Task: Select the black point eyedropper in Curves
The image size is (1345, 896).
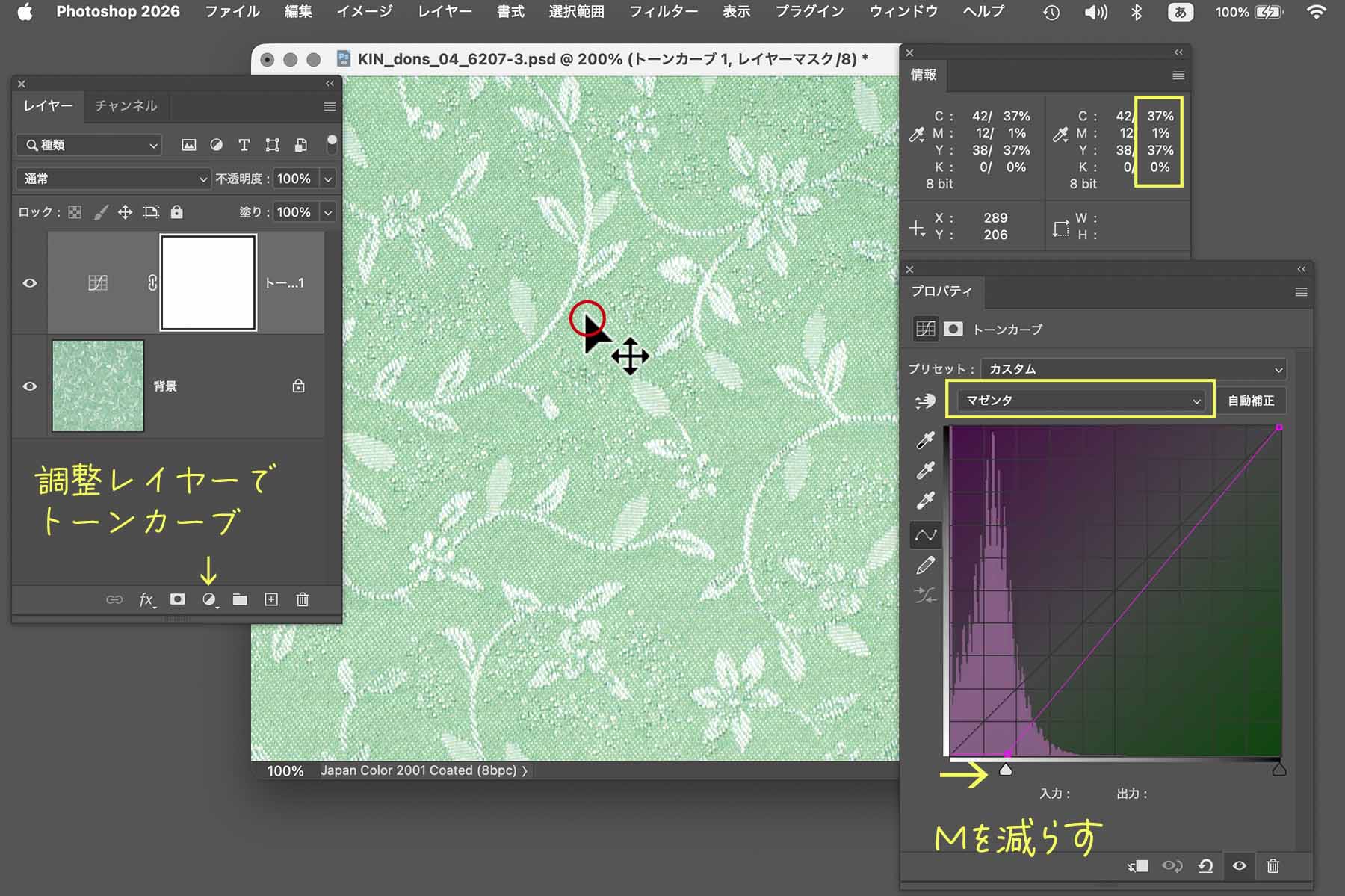Action: pos(925,440)
